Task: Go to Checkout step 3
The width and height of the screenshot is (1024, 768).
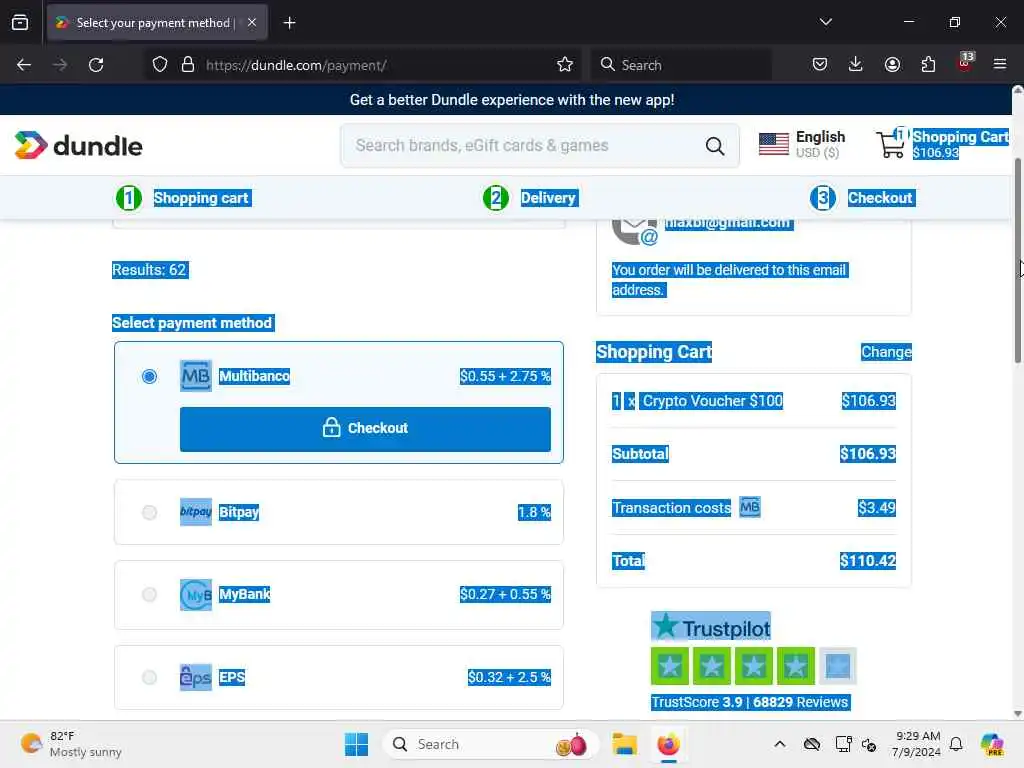Action: point(862,198)
